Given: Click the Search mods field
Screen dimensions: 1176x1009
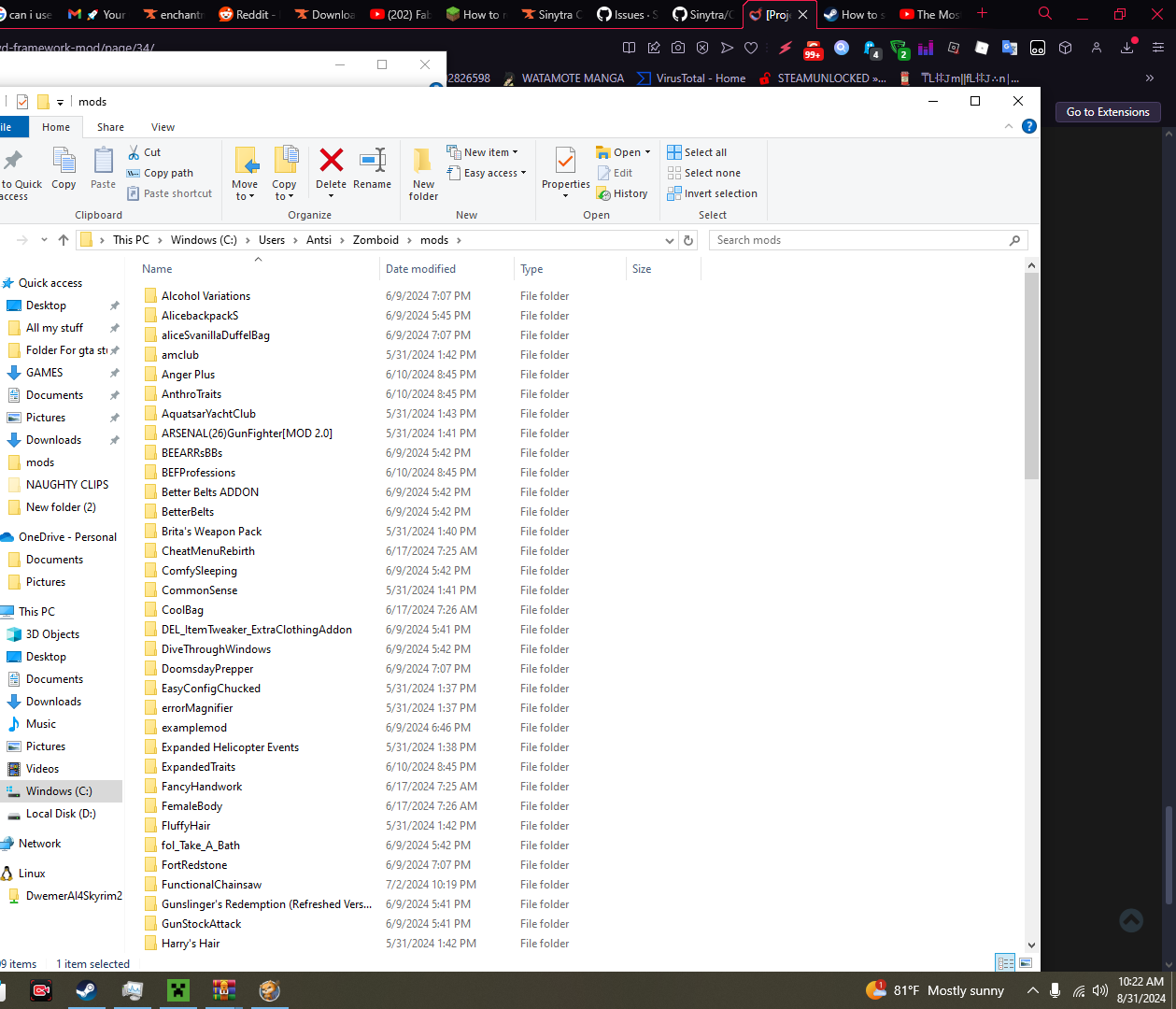Looking at the screenshot, I should pyautogui.click(x=869, y=240).
